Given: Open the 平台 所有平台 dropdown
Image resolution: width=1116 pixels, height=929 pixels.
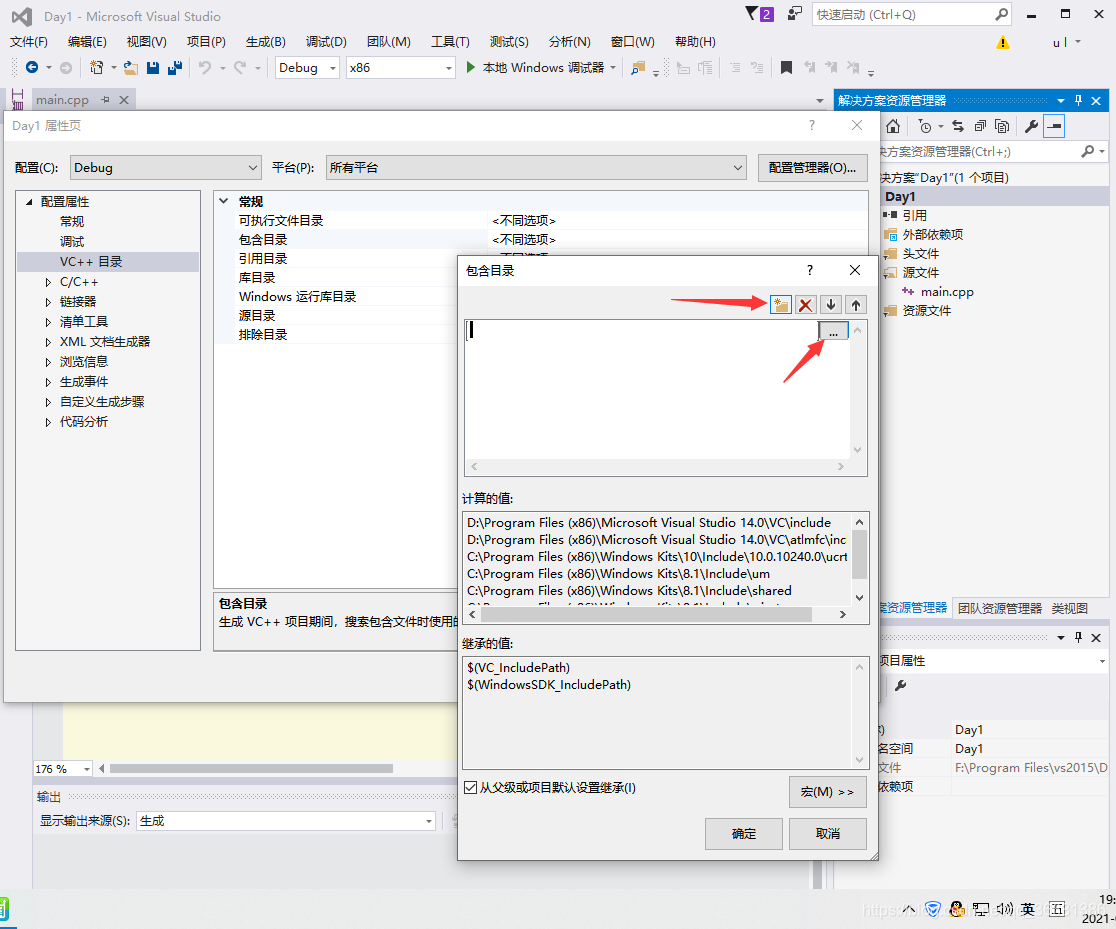Looking at the screenshot, I should (x=536, y=168).
